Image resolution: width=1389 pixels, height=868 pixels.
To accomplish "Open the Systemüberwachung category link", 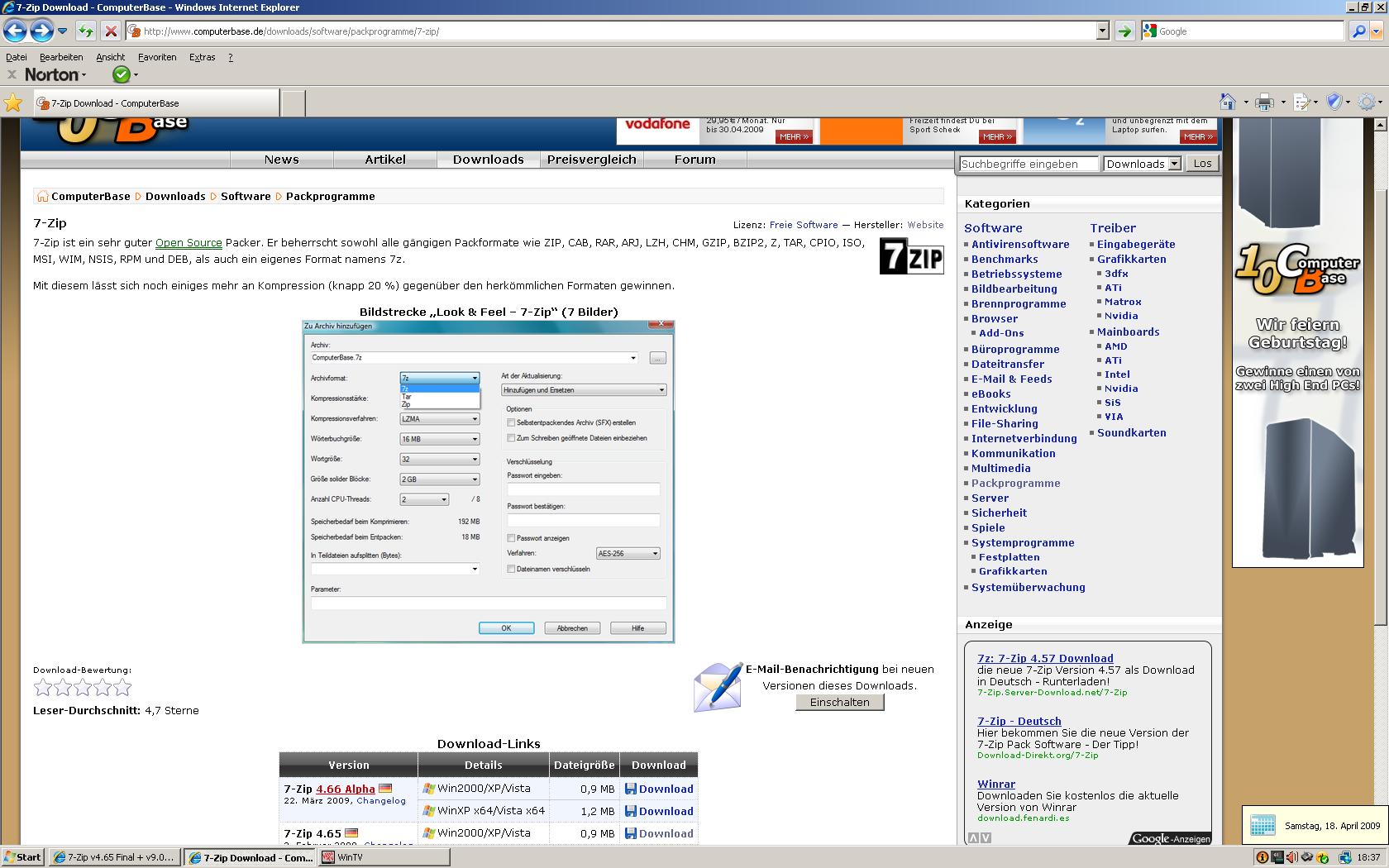I will 1029,587.
